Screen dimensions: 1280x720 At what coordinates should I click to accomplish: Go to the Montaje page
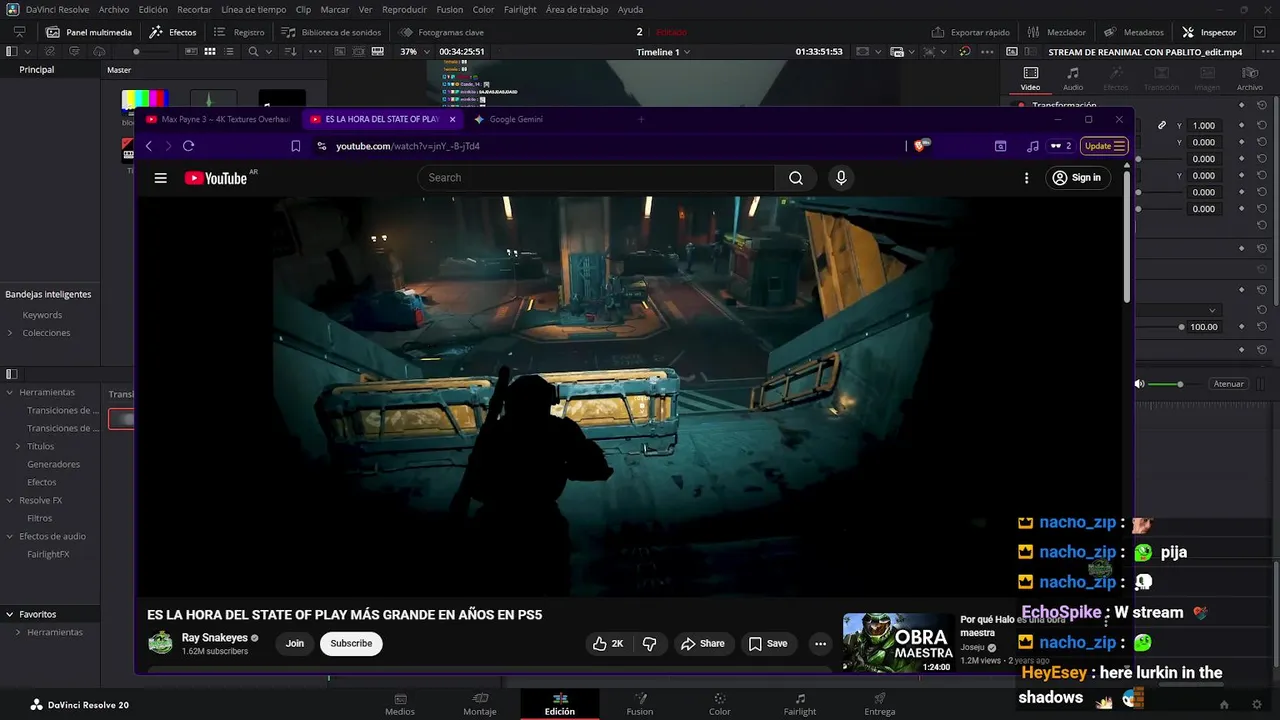(x=480, y=704)
